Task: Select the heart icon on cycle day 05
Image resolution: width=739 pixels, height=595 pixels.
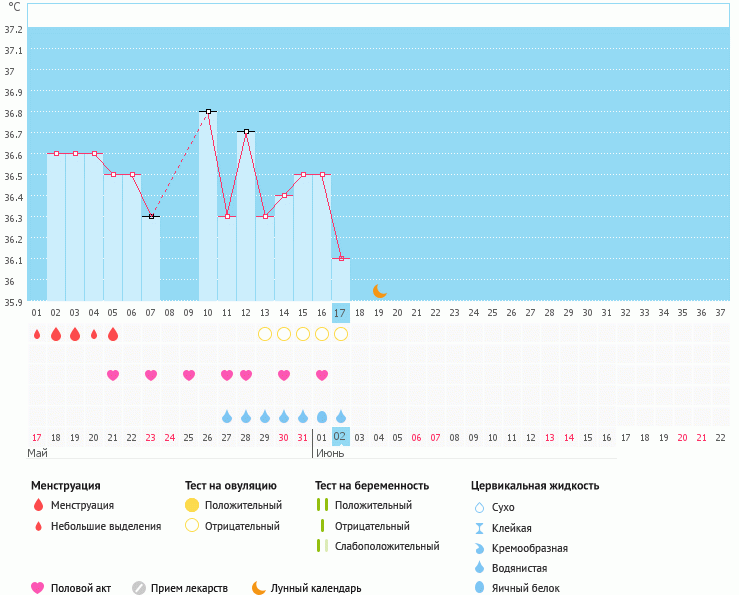Action: point(113,375)
